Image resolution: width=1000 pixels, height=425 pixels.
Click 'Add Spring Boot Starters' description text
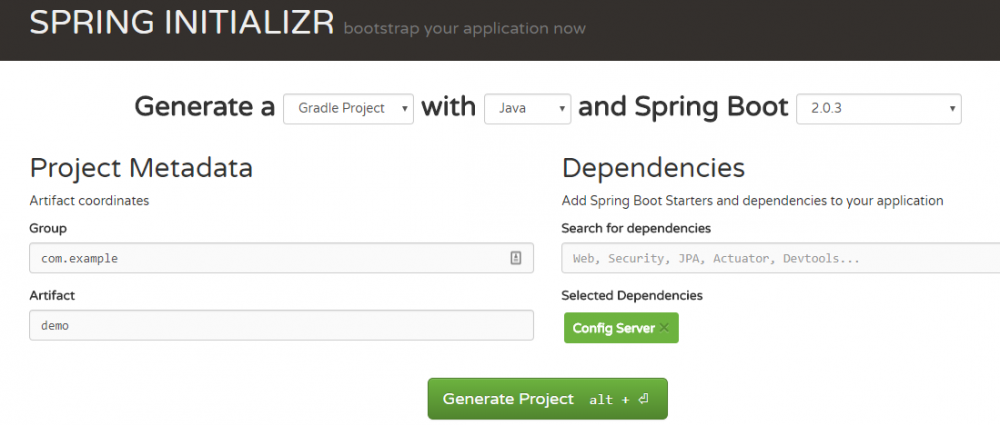(753, 200)
